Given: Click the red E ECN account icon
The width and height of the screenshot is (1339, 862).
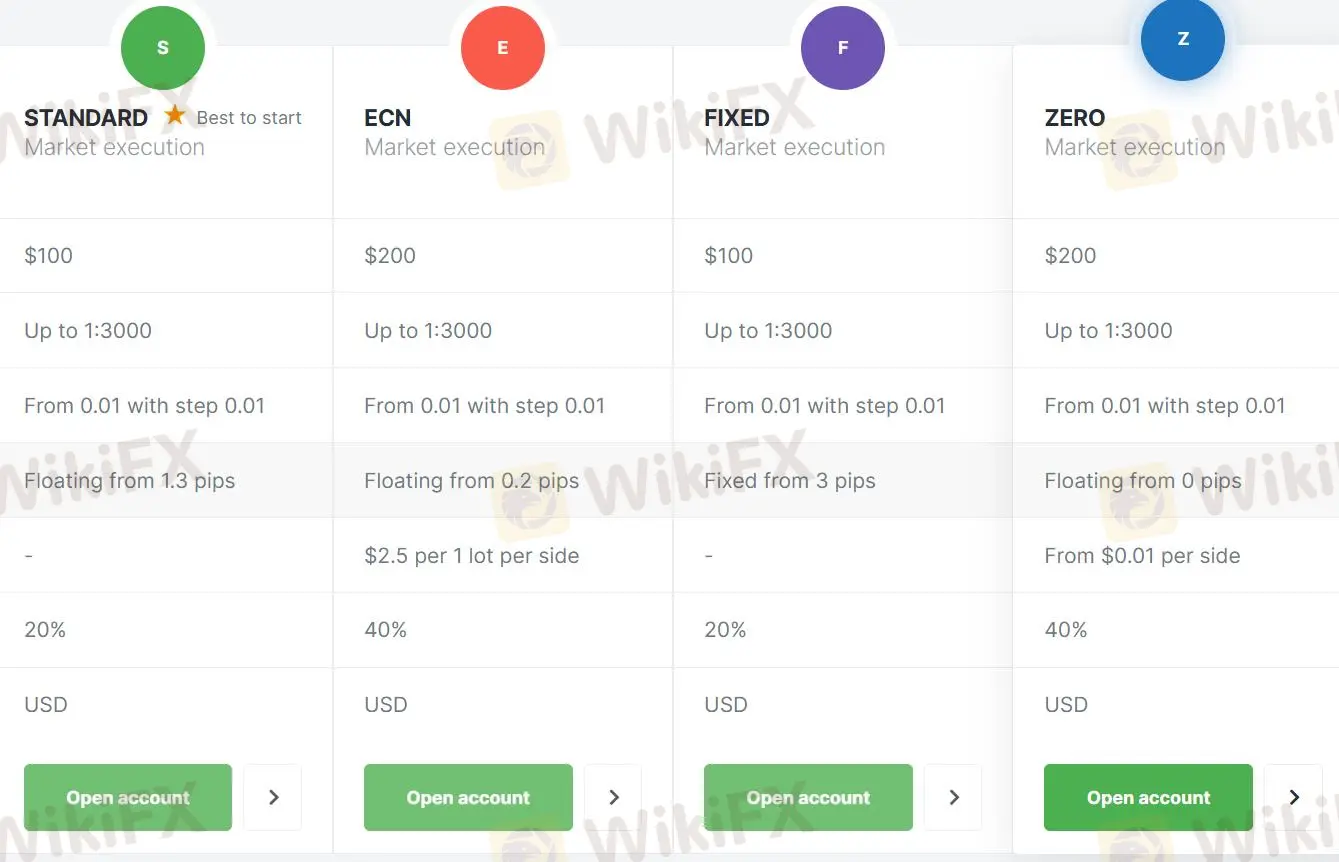Looking at the screenshot, I should 503,47.
